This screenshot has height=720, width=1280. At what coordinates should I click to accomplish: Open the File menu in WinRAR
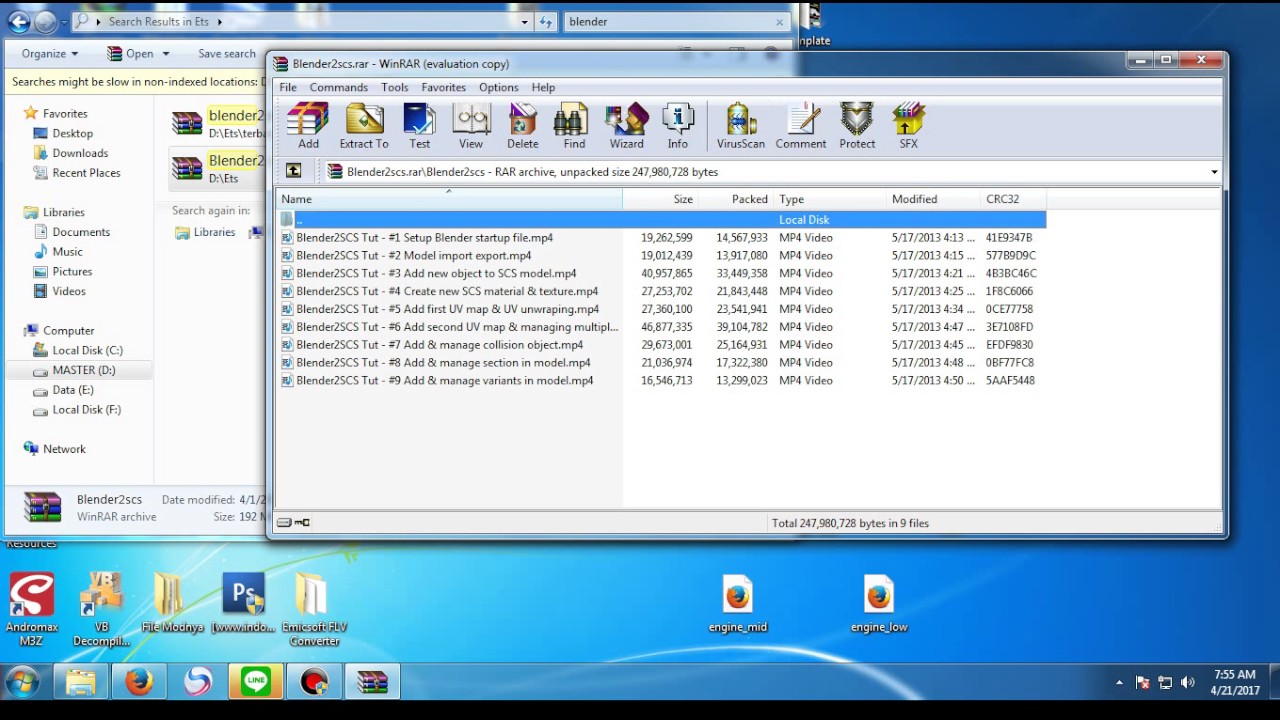point(288,87)
